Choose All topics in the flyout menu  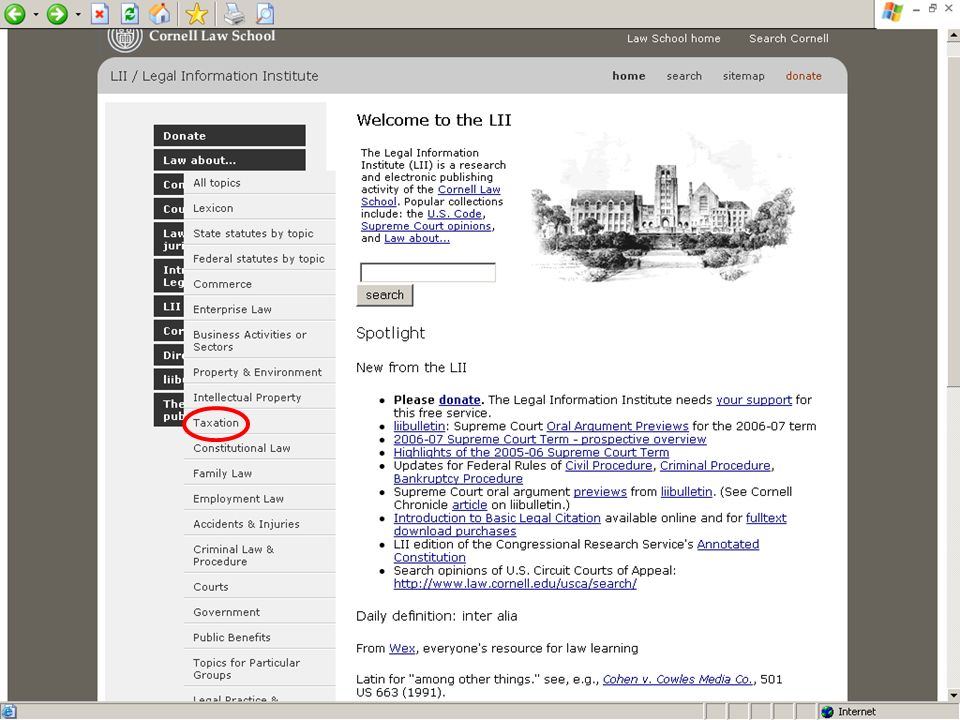260,183
